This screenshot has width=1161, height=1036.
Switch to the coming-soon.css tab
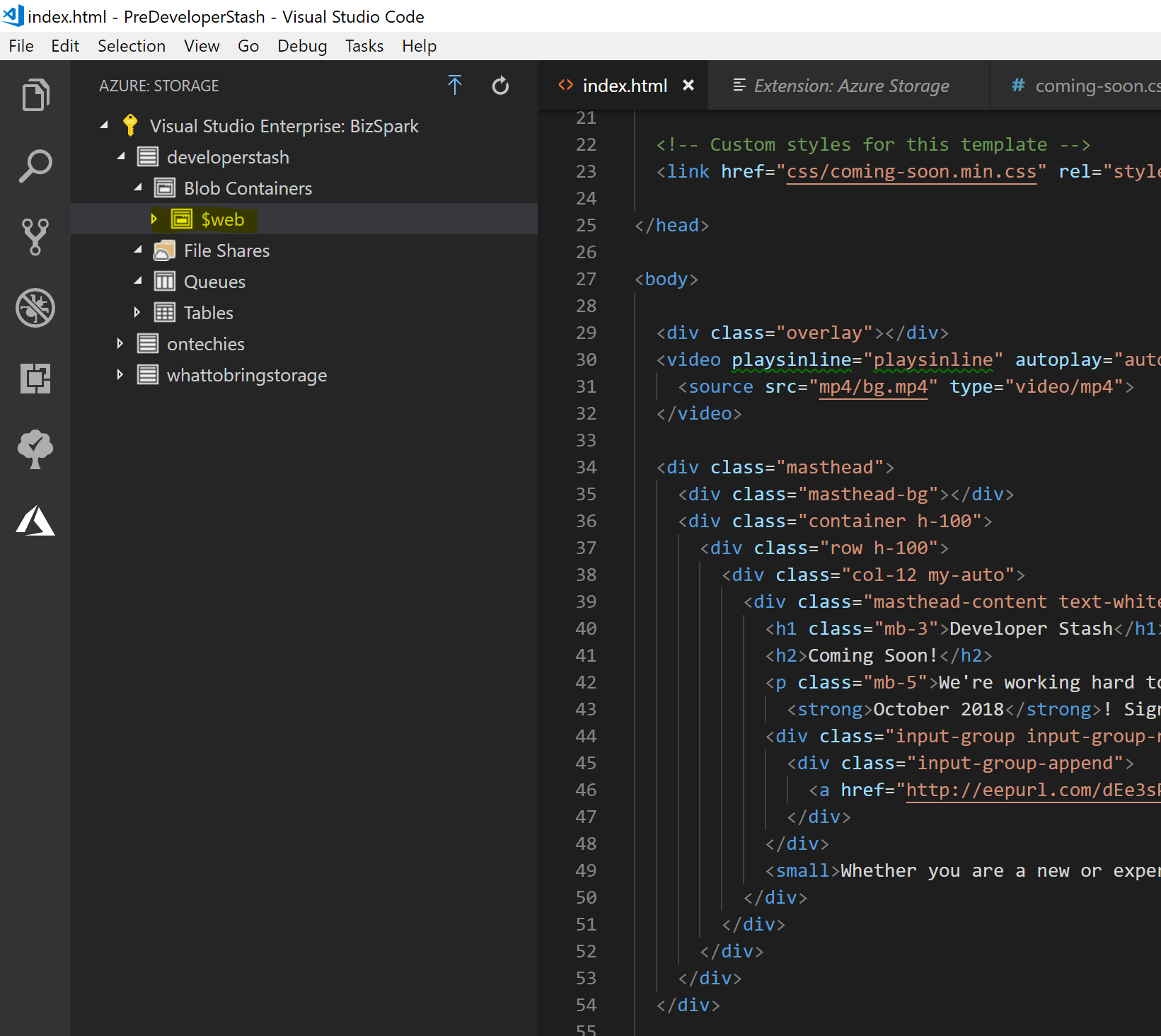tap(1075, 86)
